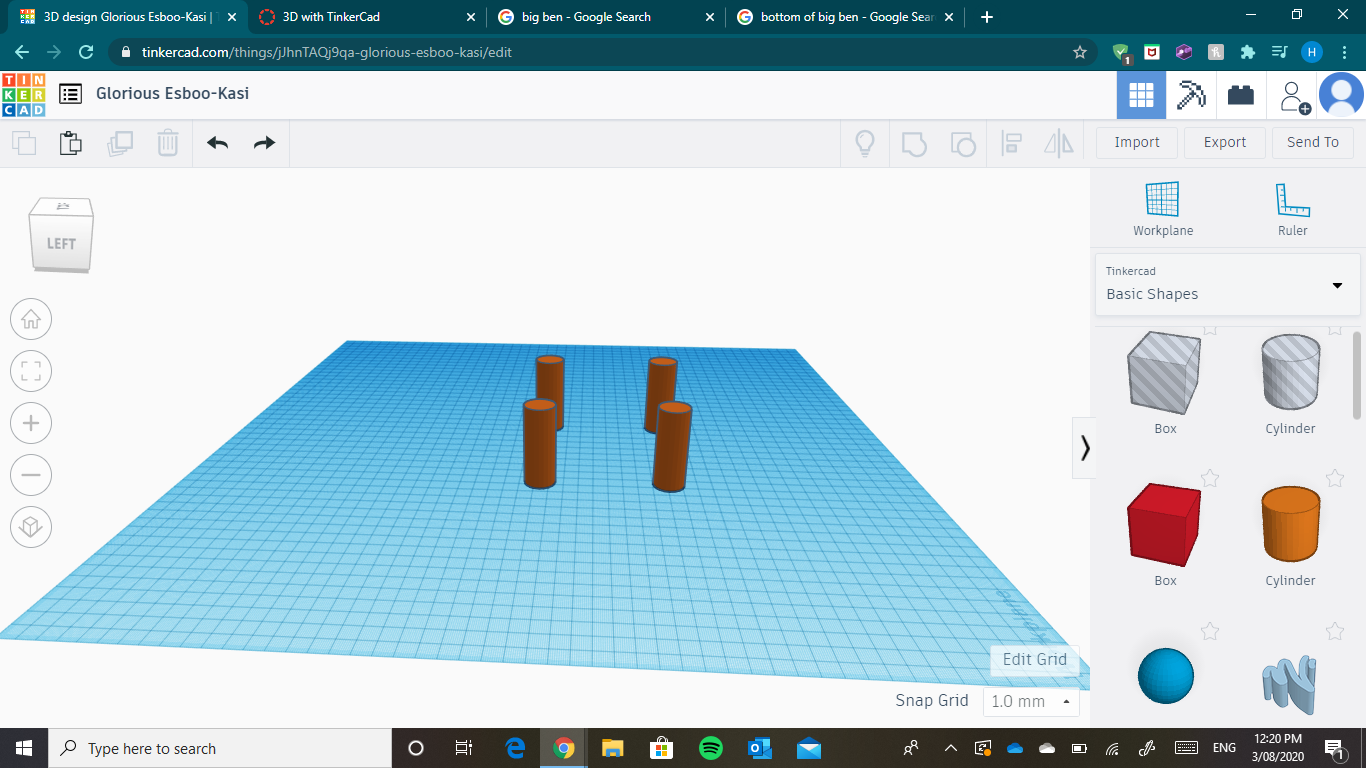Select the Workplane tool
The height and width of the screenshot is (768, 1366).
click(1163, 209)
